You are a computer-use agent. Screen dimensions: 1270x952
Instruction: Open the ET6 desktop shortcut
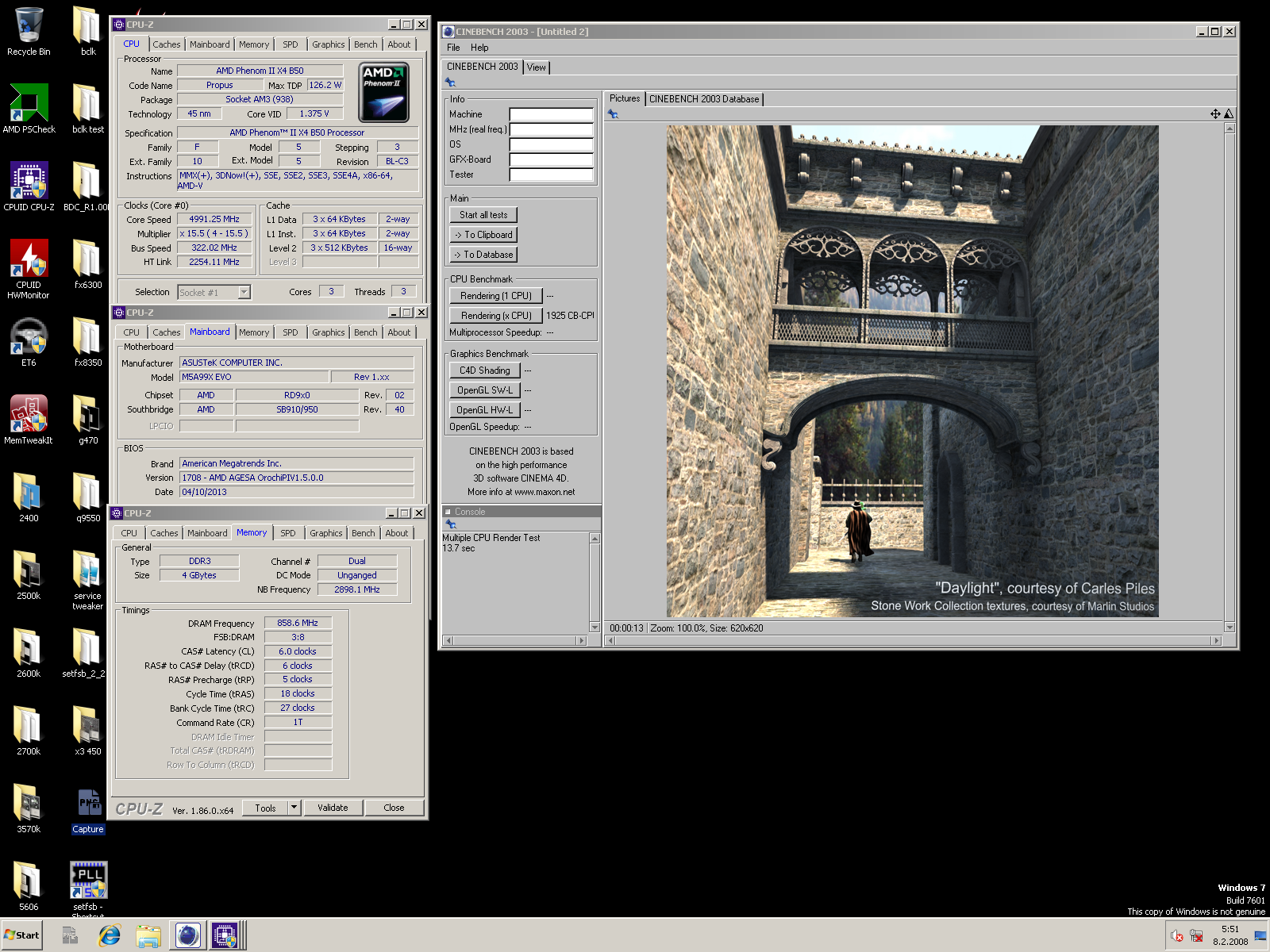tap(29, 343)
